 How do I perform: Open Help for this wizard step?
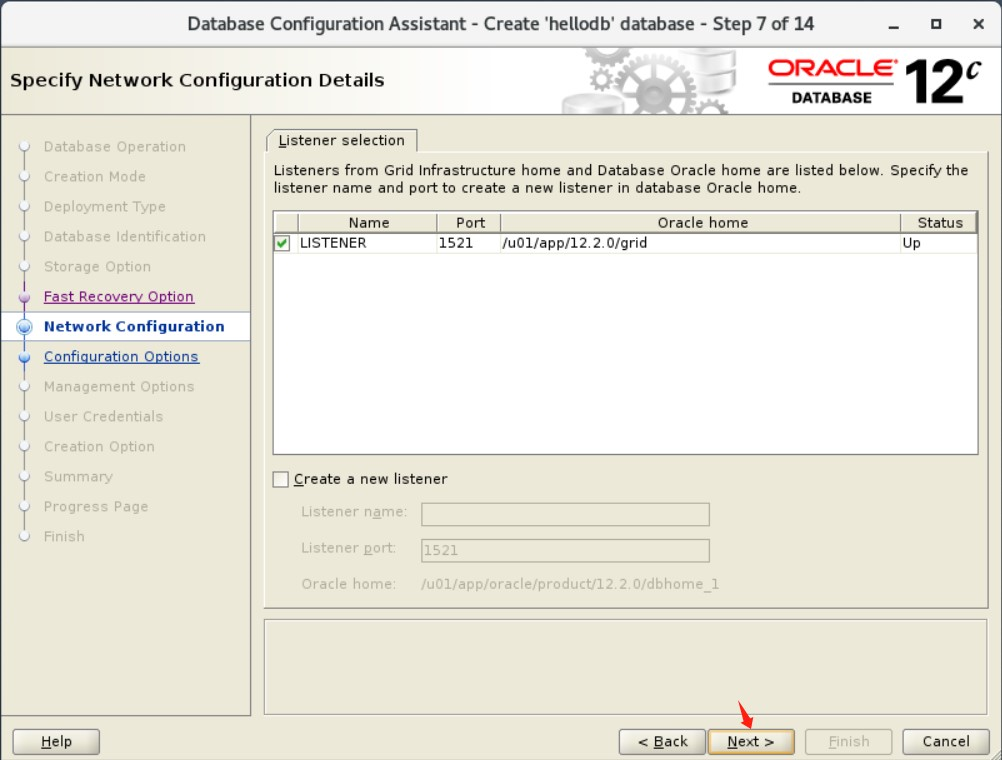click(x=55, y=741)
